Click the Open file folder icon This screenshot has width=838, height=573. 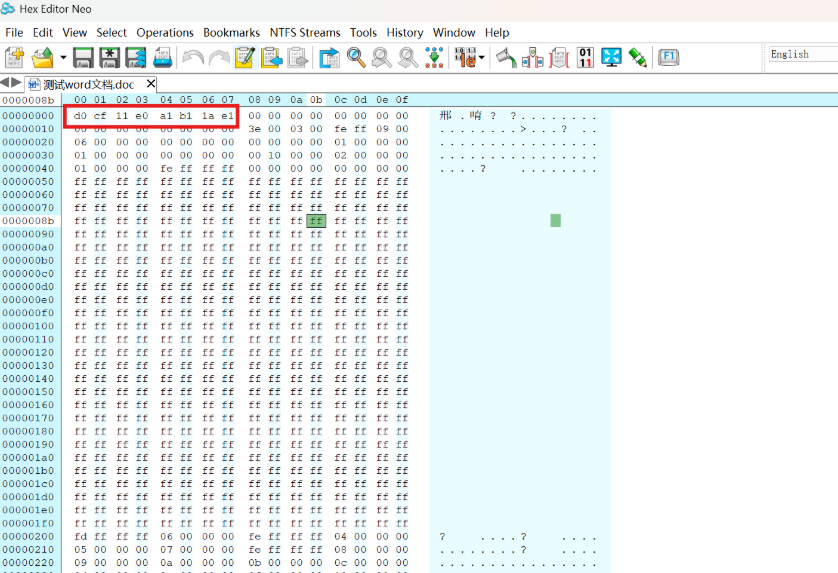(x=42, y=58)
